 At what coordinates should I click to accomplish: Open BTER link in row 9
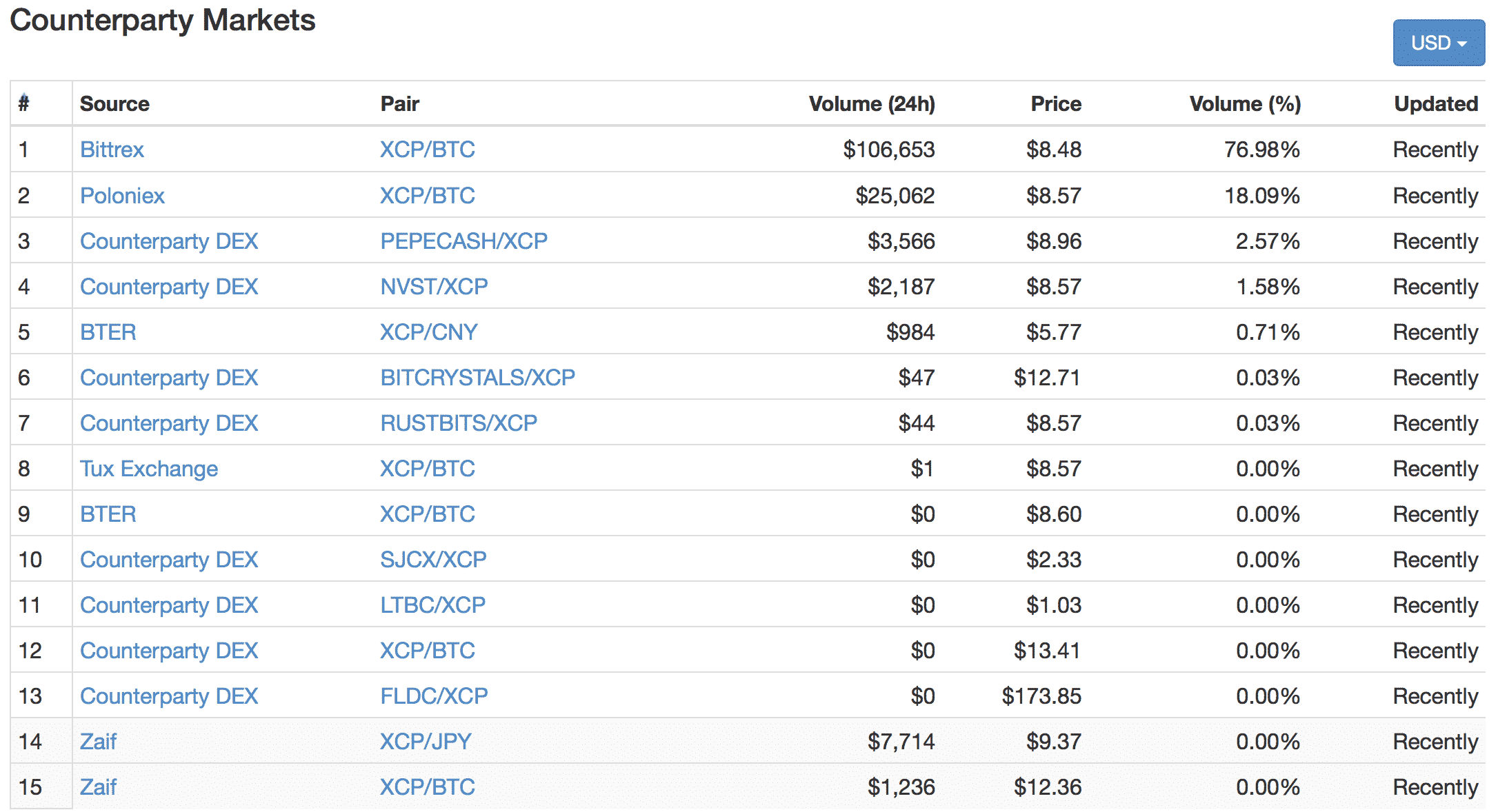click(108, 514)
